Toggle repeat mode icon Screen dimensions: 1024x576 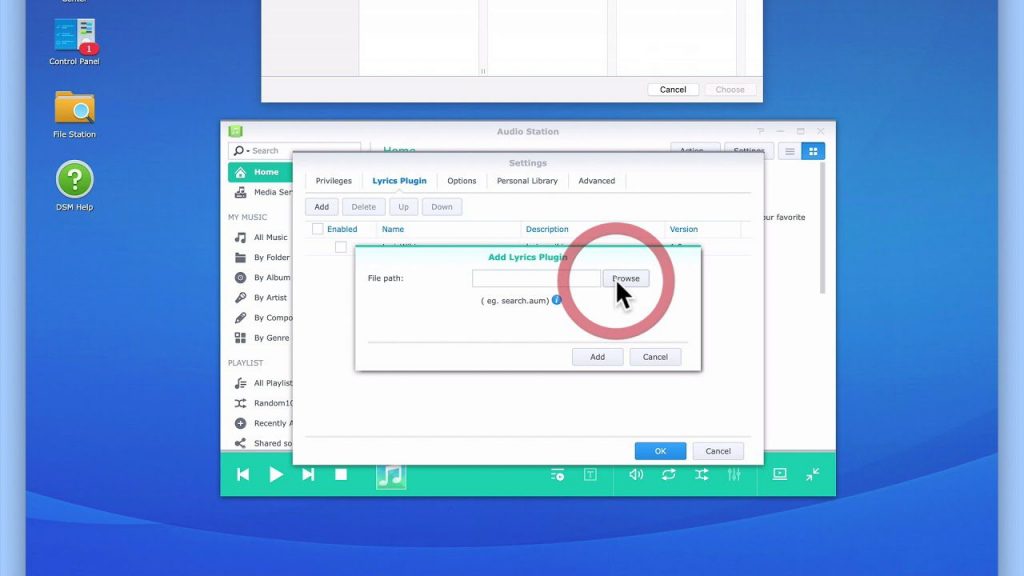(x=668, y=475)
